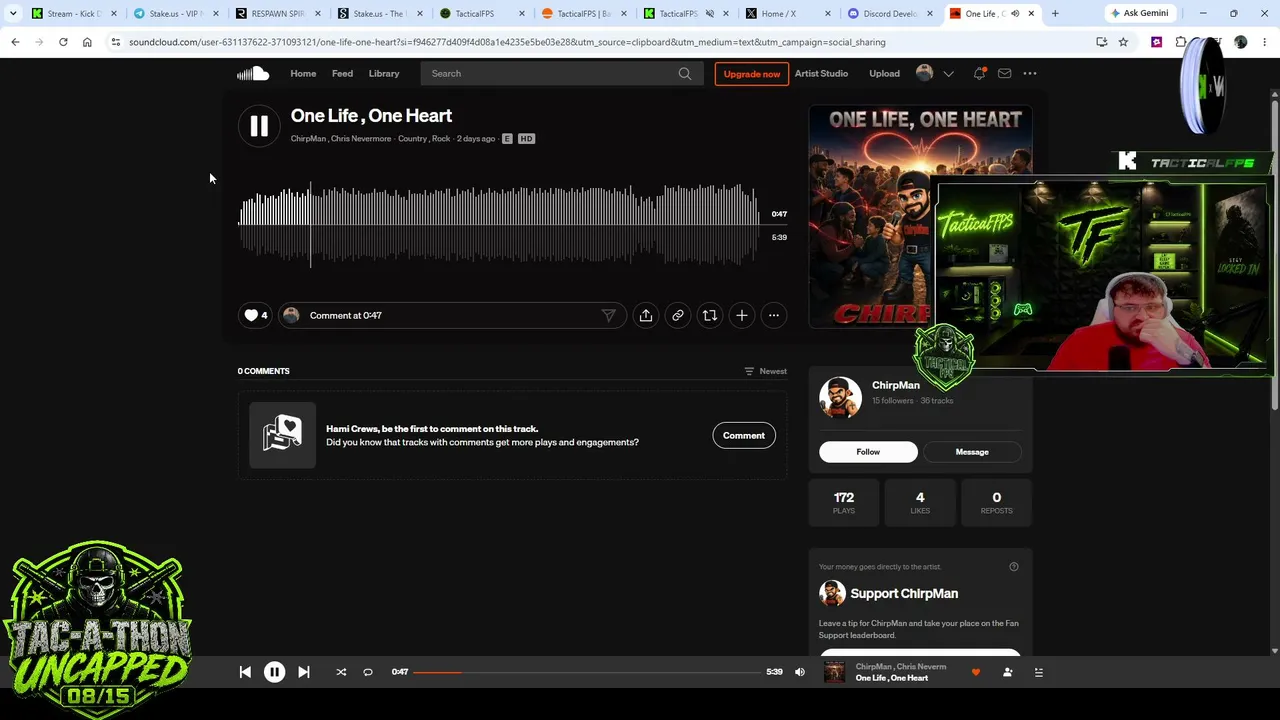Expand the tab search dropdown arrow
The width and height of the screenshot is (1280, 720).
tap(13, 13)
